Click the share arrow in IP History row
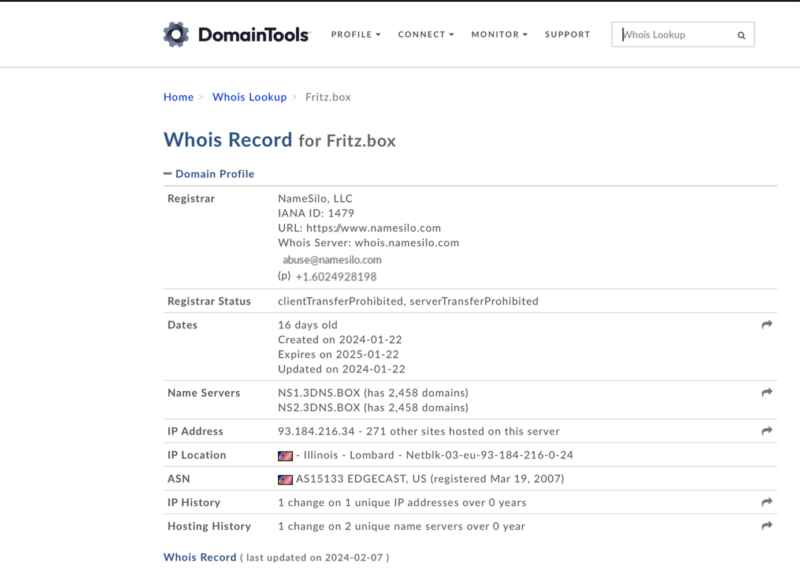This screenshot has height=568, width=800. pos(767,502)
